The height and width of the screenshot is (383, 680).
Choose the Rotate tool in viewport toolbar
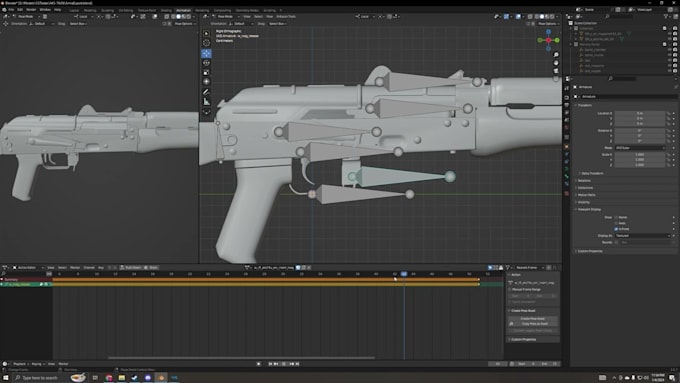click(x=206, y=63)
